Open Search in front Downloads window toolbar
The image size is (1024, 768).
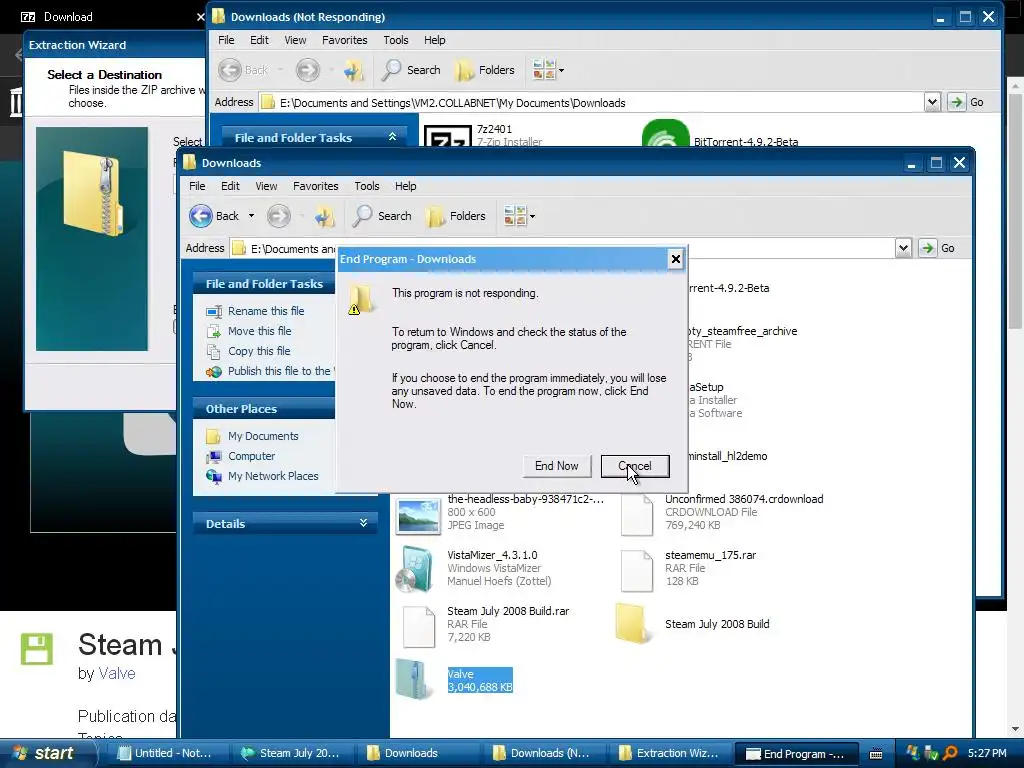382,216
